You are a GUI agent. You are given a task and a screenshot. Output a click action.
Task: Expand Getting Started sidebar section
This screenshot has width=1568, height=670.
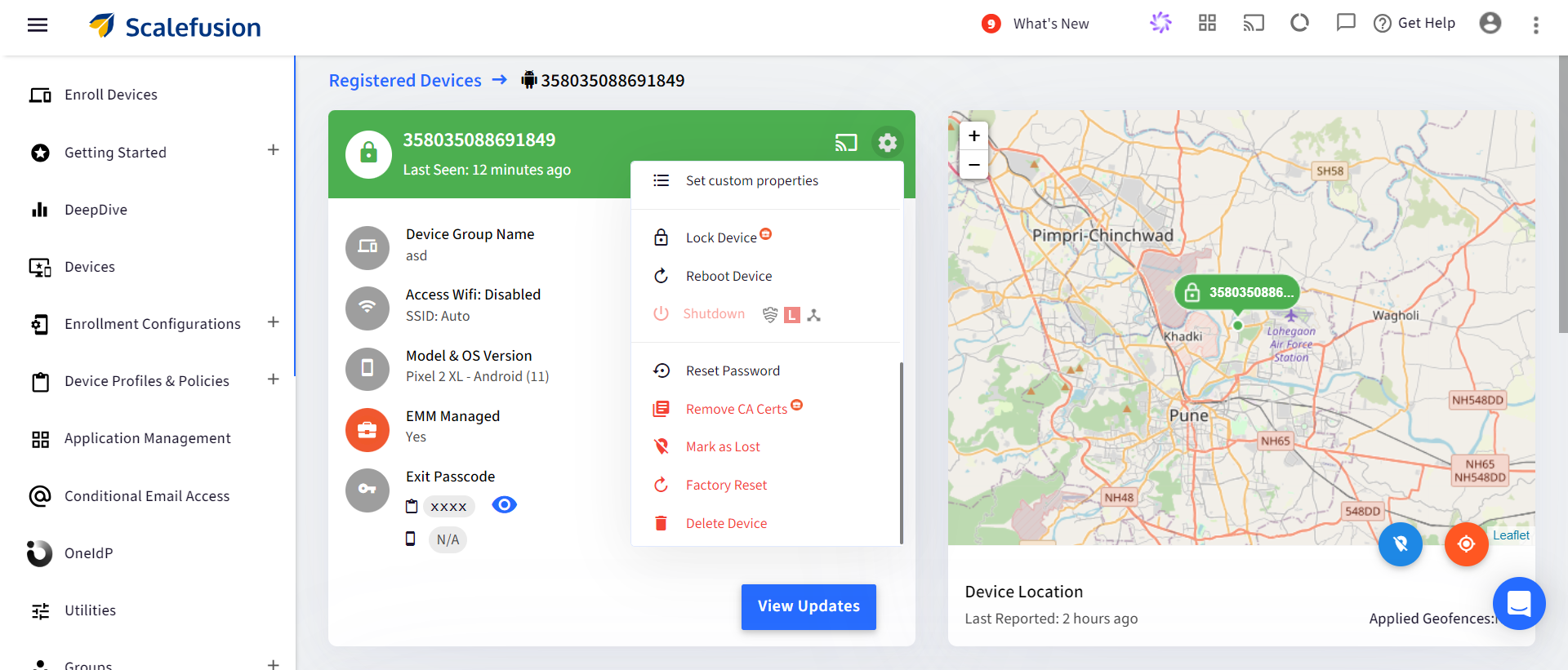point(273,150)
